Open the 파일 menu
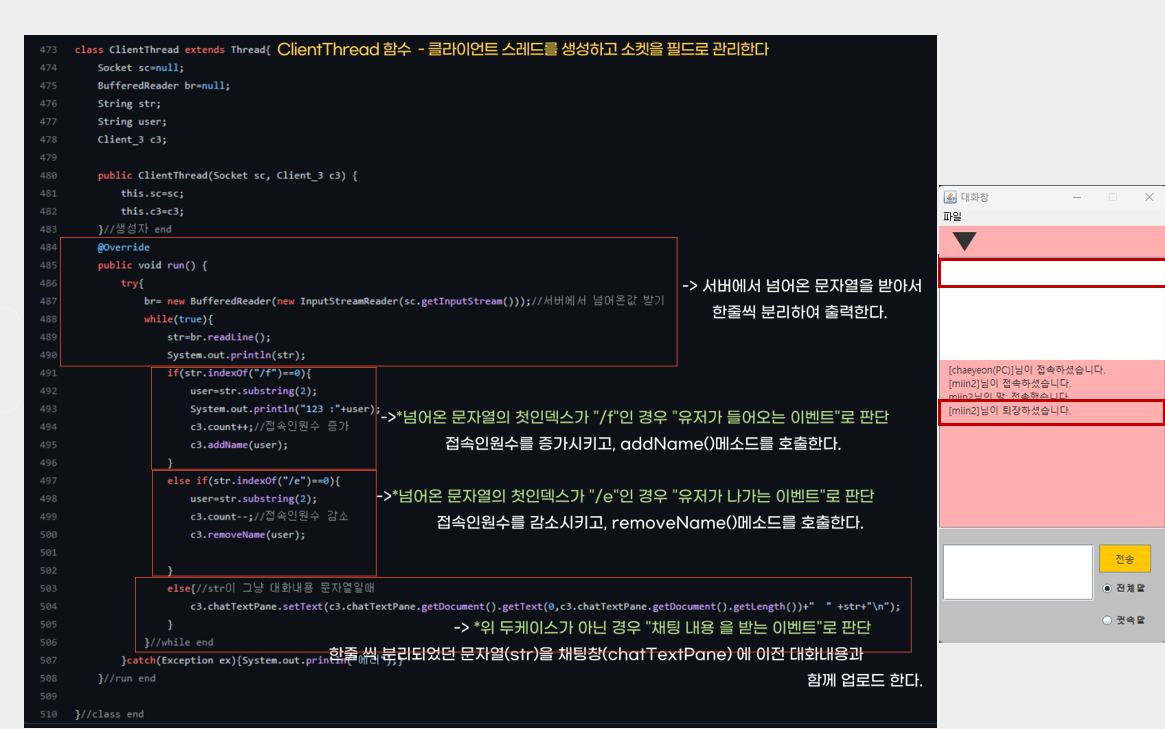The width and height of the screenshot is (1165, 729). [951, 216]
